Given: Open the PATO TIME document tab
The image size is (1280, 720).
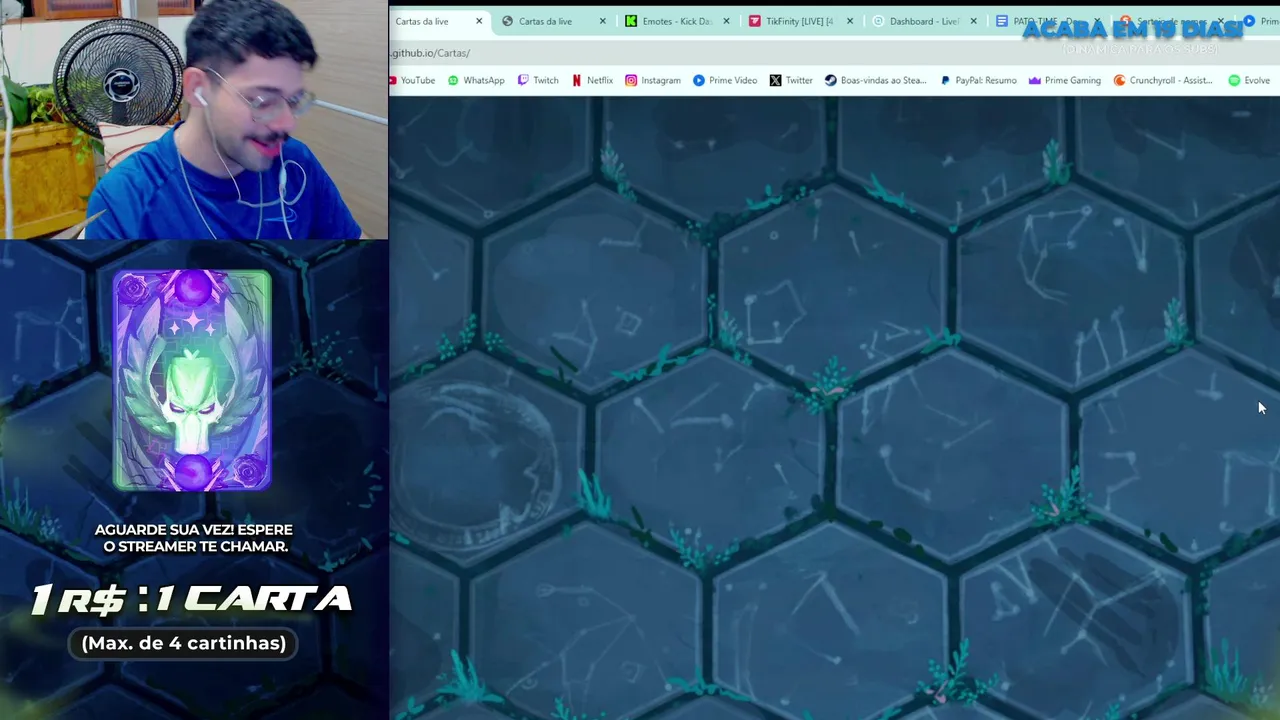Looking at the screenshot, I should pos(1047,21).
